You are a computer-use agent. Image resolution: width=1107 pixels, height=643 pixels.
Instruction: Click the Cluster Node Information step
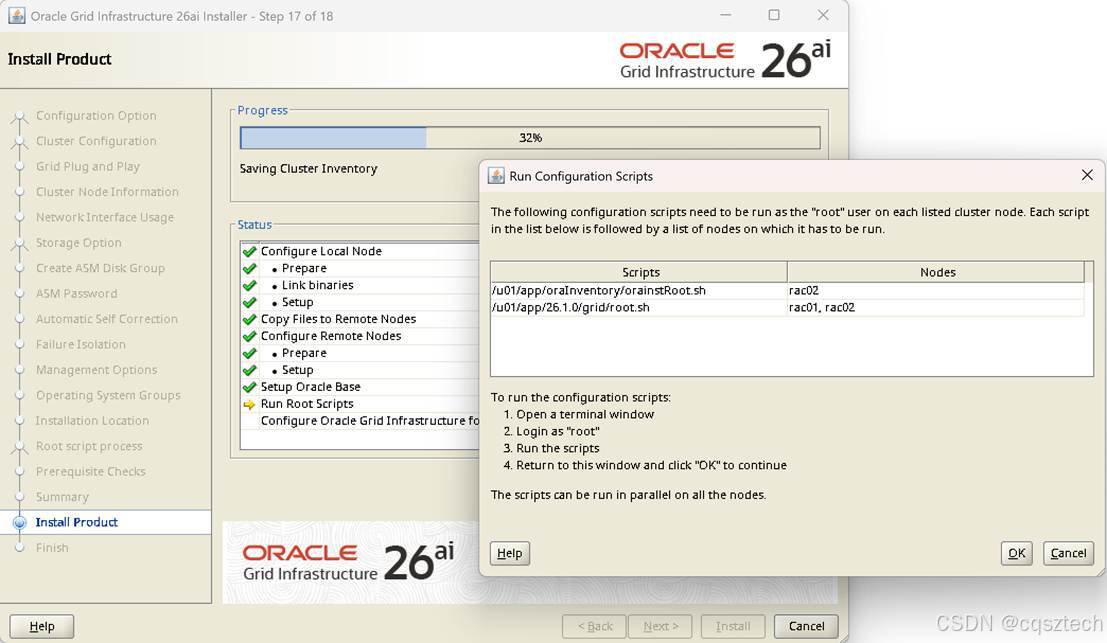pyautogui.click(x=107, y=191)
